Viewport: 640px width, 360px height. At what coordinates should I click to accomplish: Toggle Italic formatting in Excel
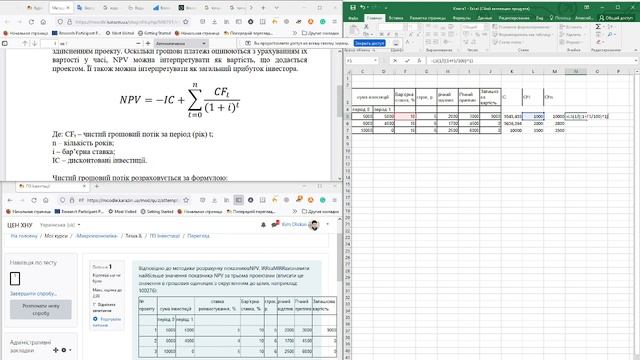pyautogui.click(x=388, y=34)
